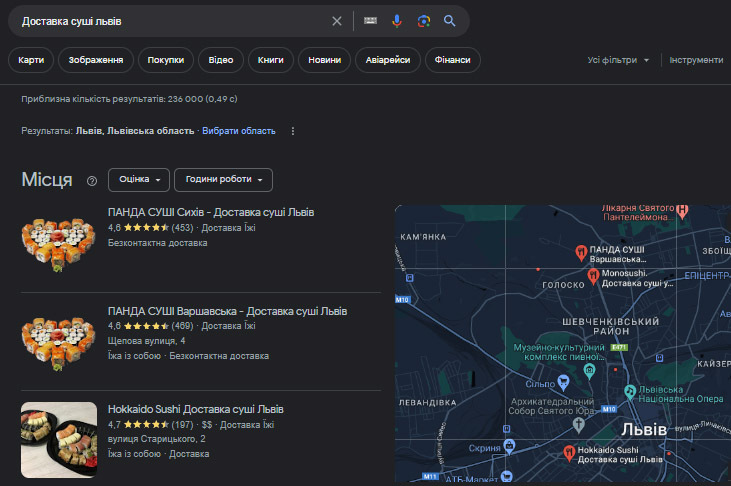Click museum marker near Музейно-культурний комплекс
The image size is (731, 486).
[x=590, y=371]
